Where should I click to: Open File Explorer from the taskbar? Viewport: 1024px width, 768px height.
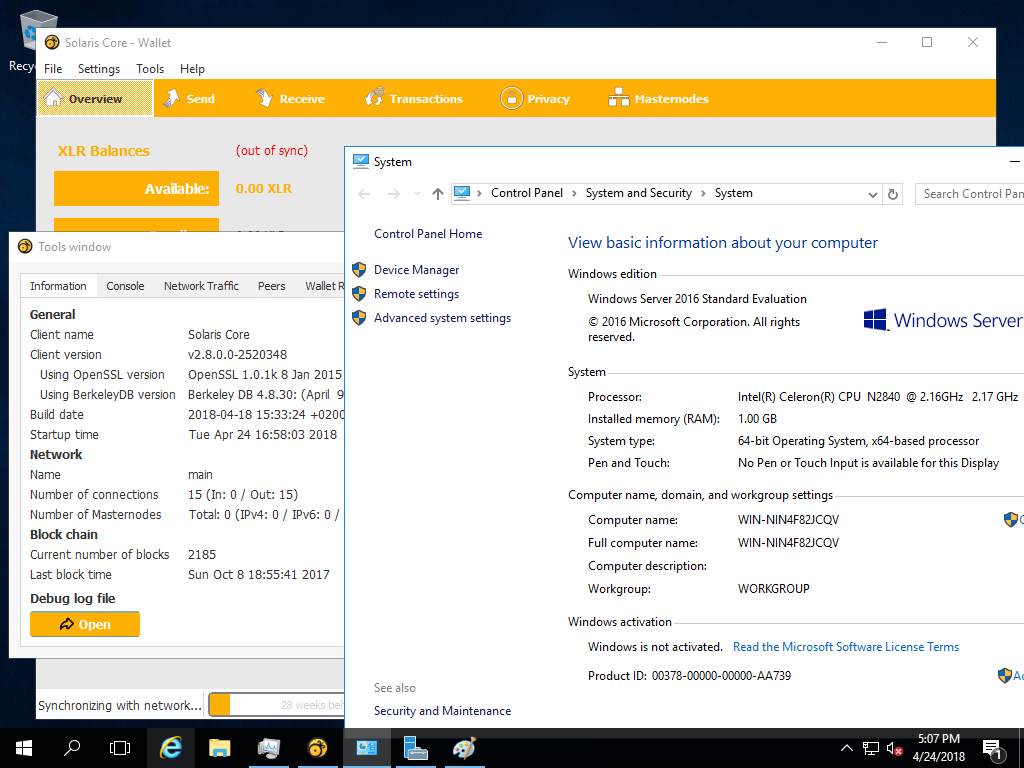click(219, 748)
